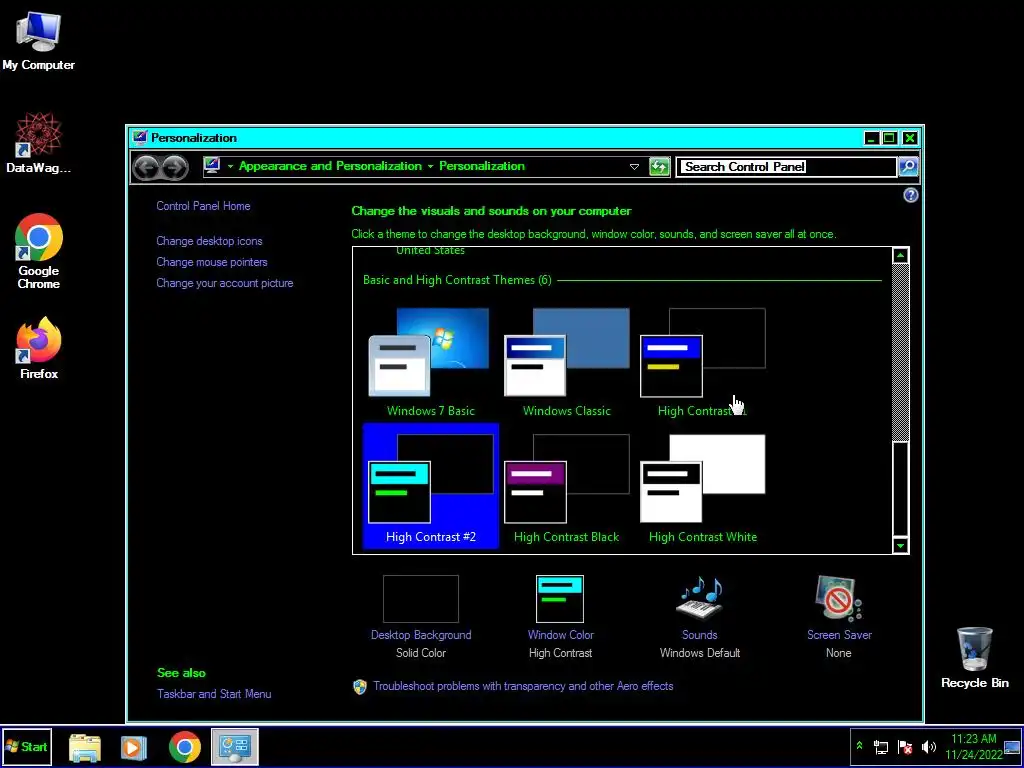Viewport: 1024px width, 768px height.
Task: Open the address bar history dropdown
Action: point(634,167)
